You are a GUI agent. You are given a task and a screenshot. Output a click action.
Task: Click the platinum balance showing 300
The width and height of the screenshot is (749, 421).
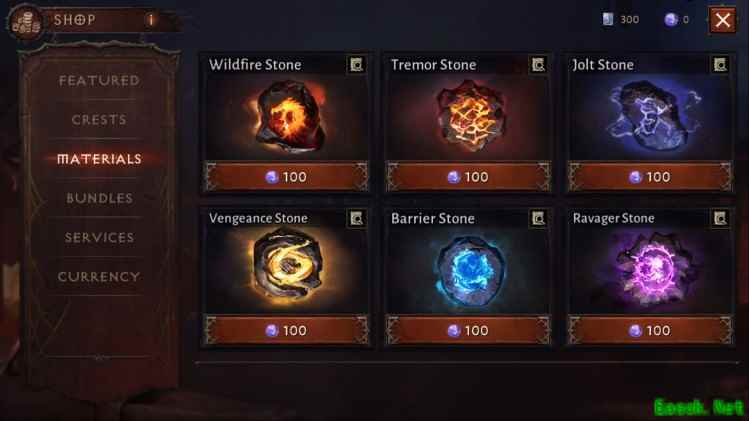tap(621, 20)
